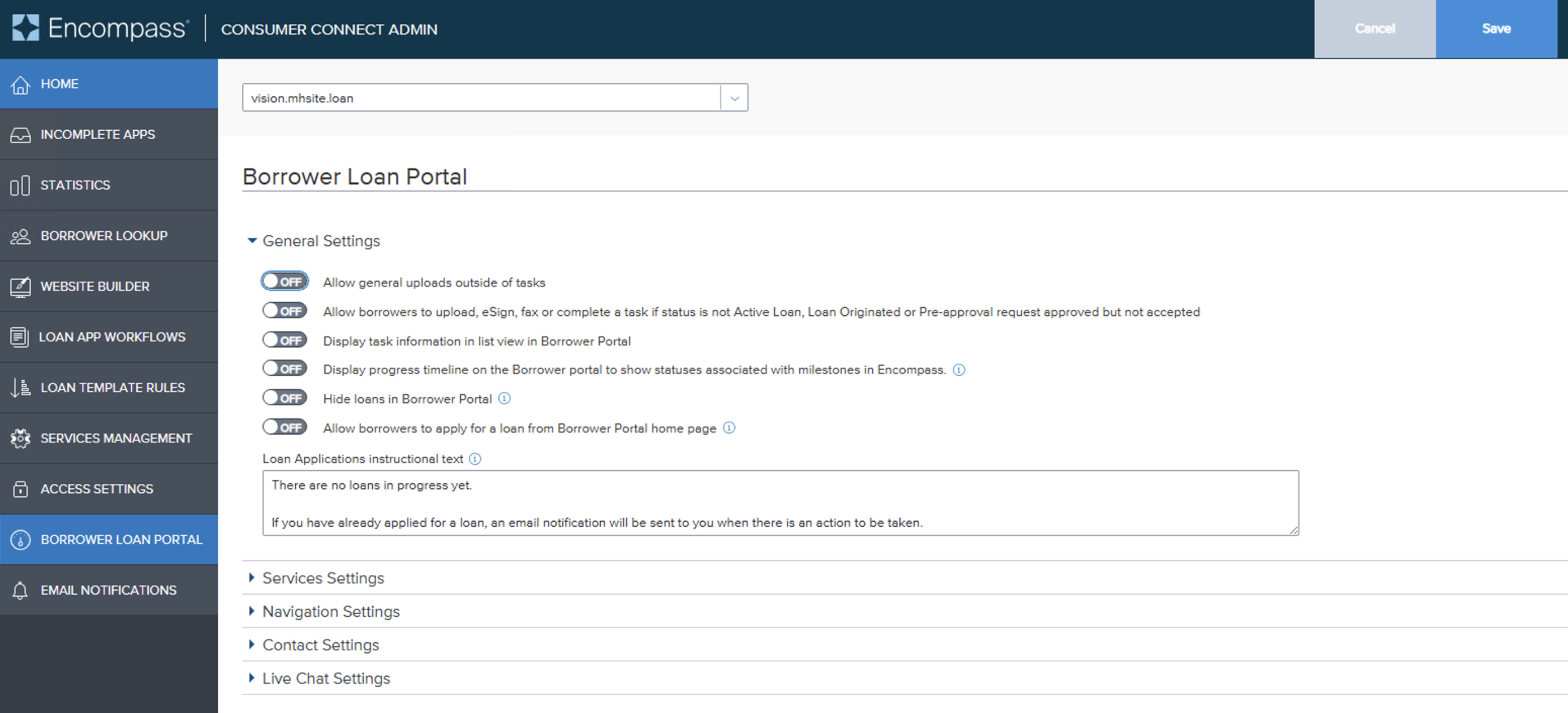Click the Save button
The image size is (1568, 713).
tap(1496, 29)
